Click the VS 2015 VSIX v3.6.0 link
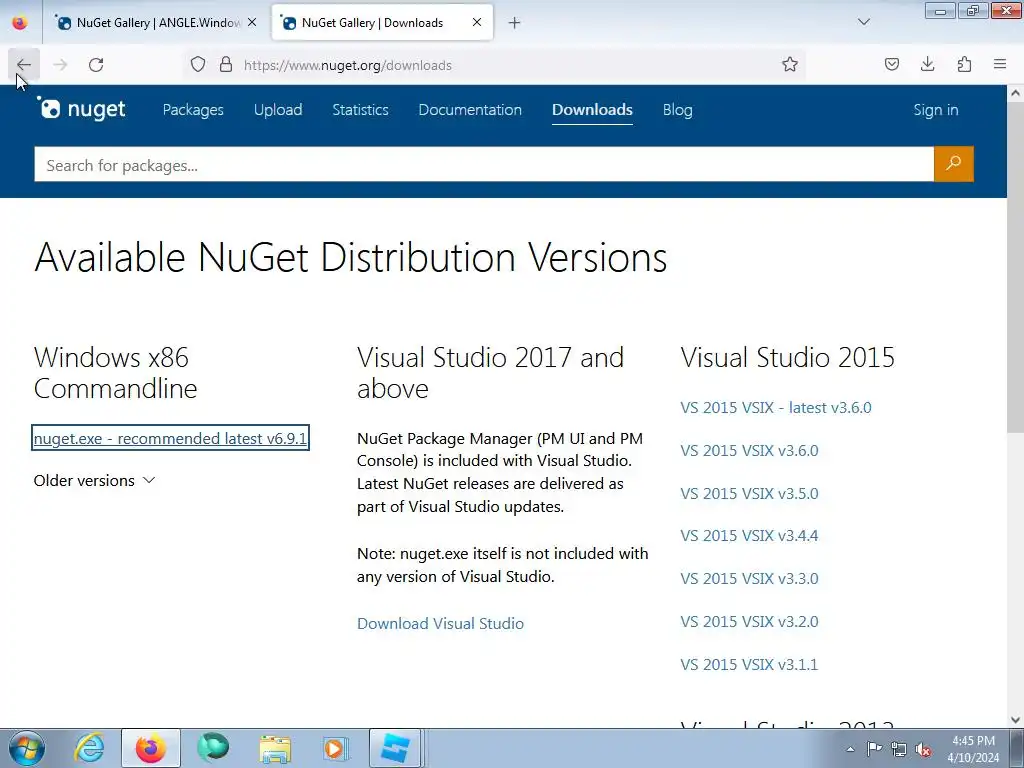This screenshot has width=1024, height=768. [749, 451]
